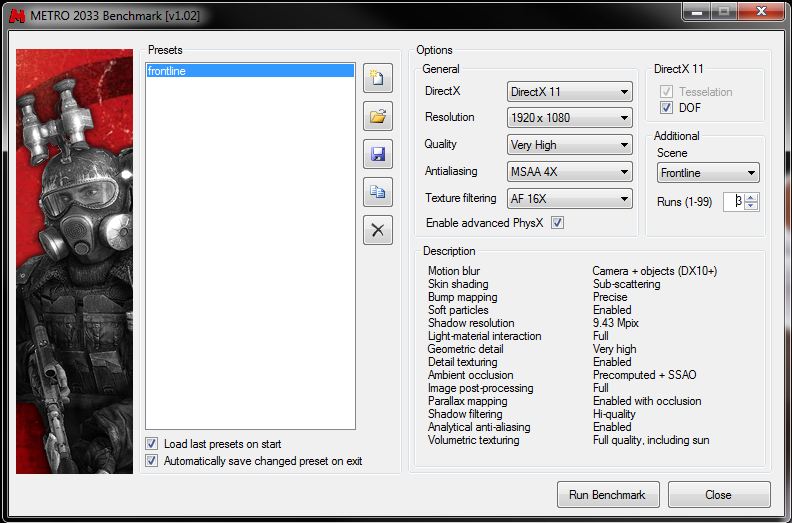This screenshot has height=523, width=792.
Task: Disable advanced PhysX checkbox
Action: click(x=557, y=223)
